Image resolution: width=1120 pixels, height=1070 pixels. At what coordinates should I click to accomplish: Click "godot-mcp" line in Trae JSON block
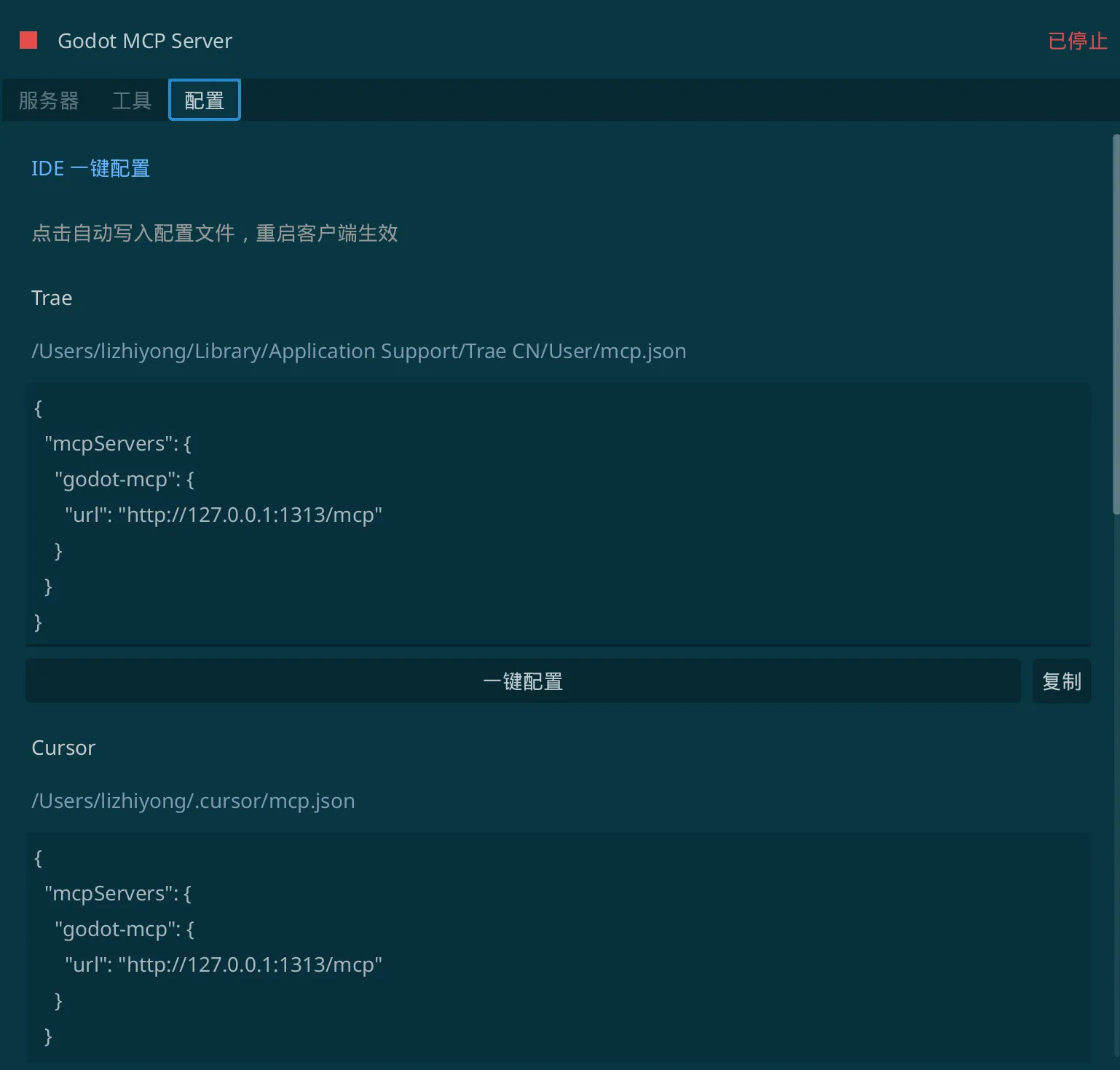[125, 479]
